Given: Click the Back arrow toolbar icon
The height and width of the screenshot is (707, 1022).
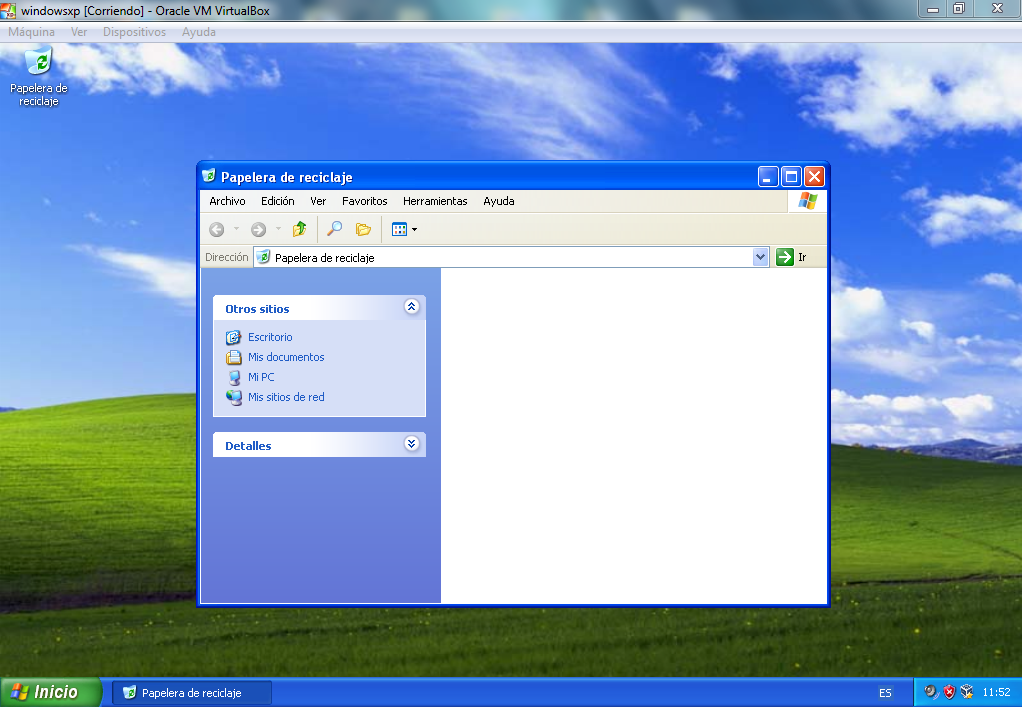Looking at the screenshot, I should (x=216, y=229).
